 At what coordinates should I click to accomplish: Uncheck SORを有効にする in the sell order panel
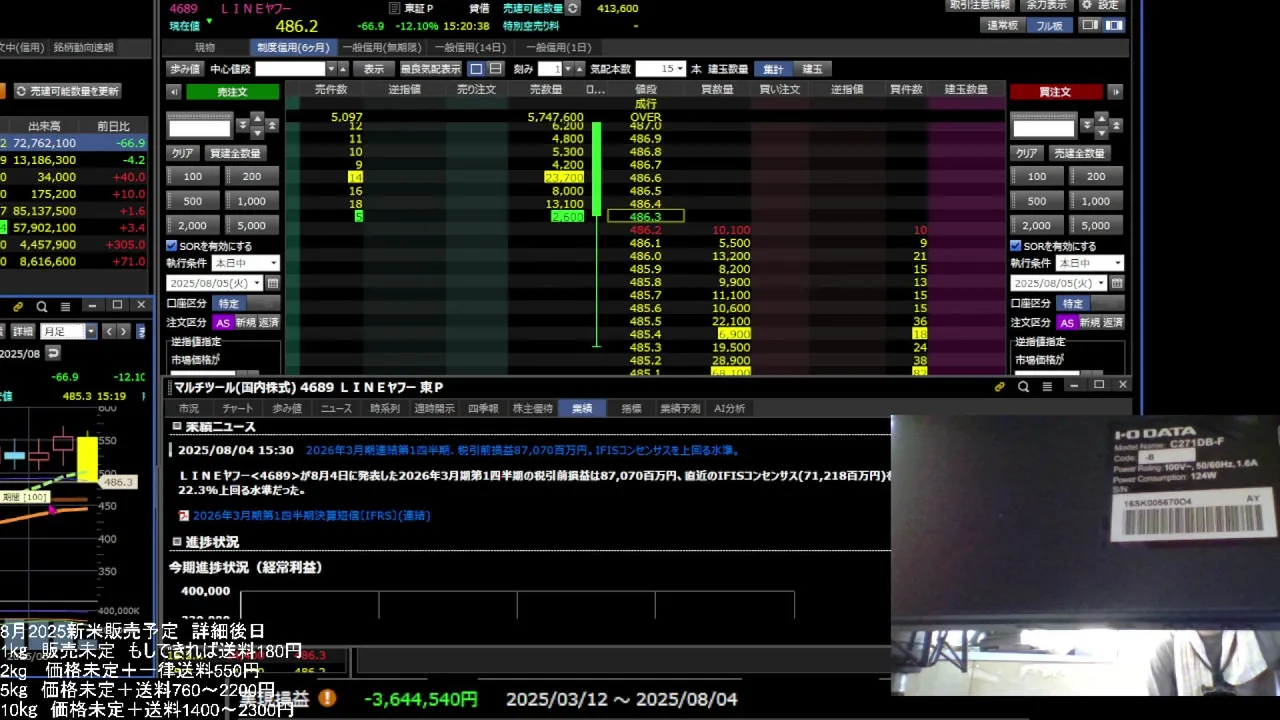pos(172,246)
